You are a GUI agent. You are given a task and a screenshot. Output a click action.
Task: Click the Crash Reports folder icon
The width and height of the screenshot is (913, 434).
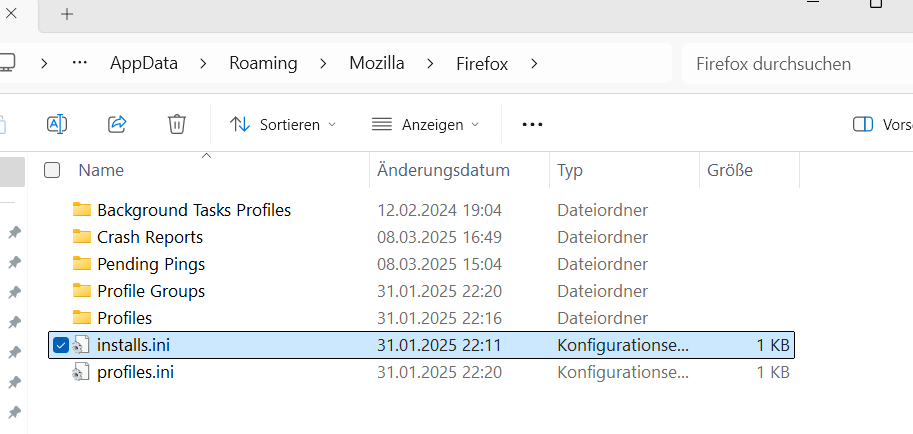point(82,237)
